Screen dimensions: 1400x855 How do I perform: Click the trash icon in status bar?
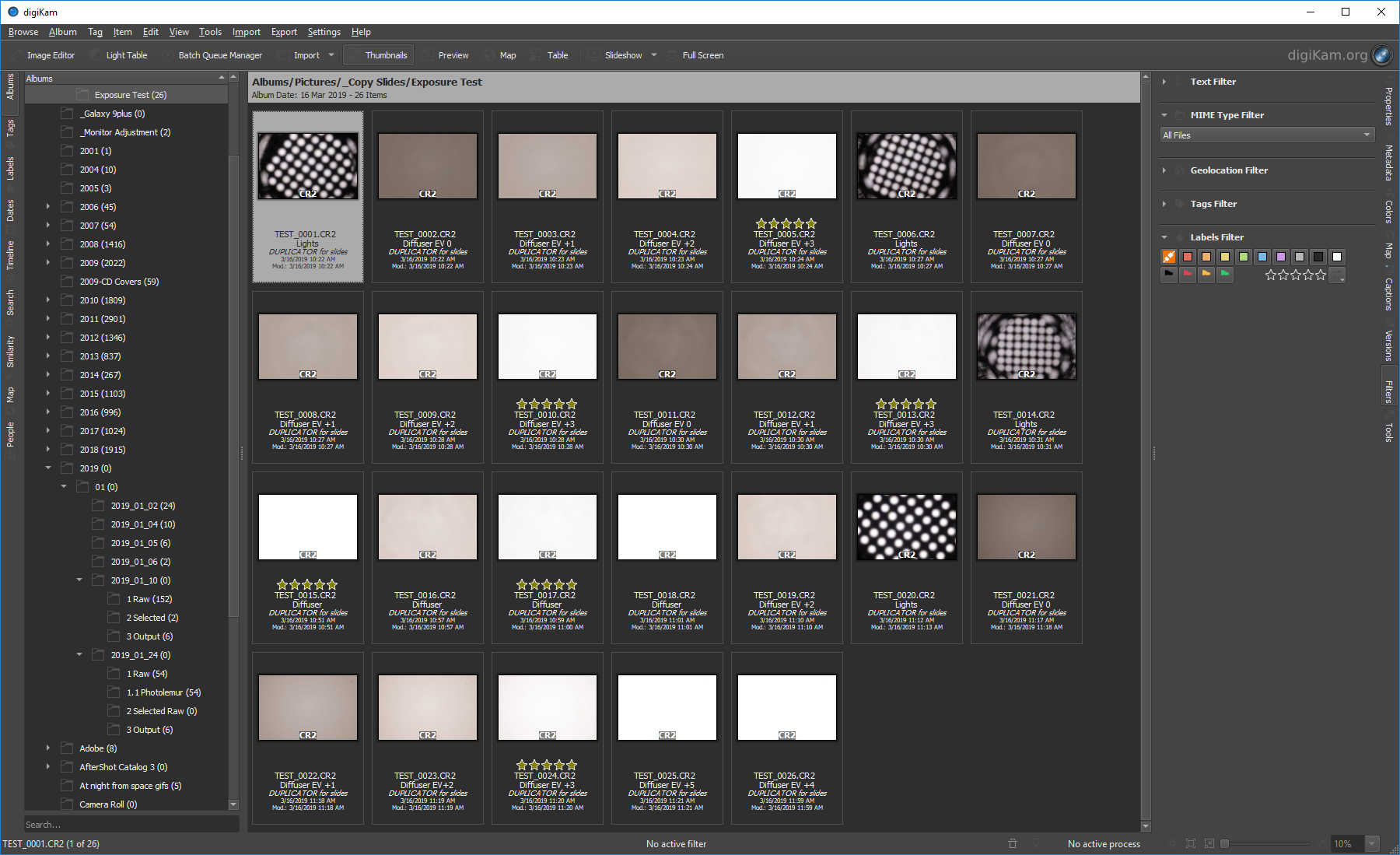(x=1013, y=843)
